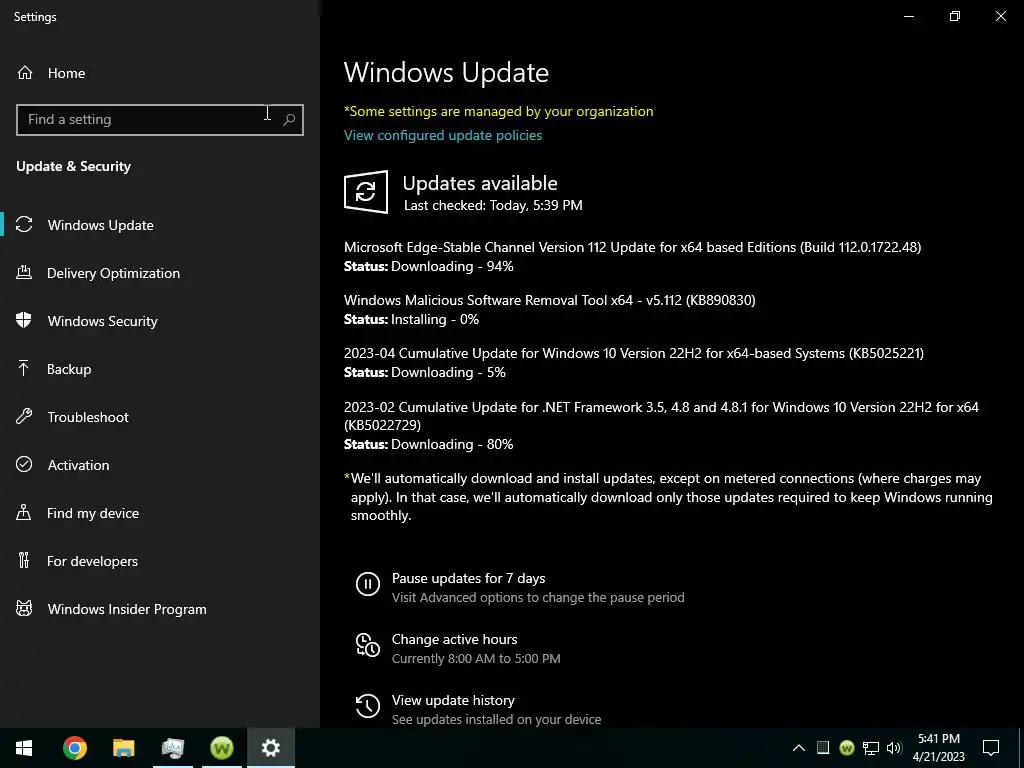Click the Delivery Optimization icon

pos(24,273)
